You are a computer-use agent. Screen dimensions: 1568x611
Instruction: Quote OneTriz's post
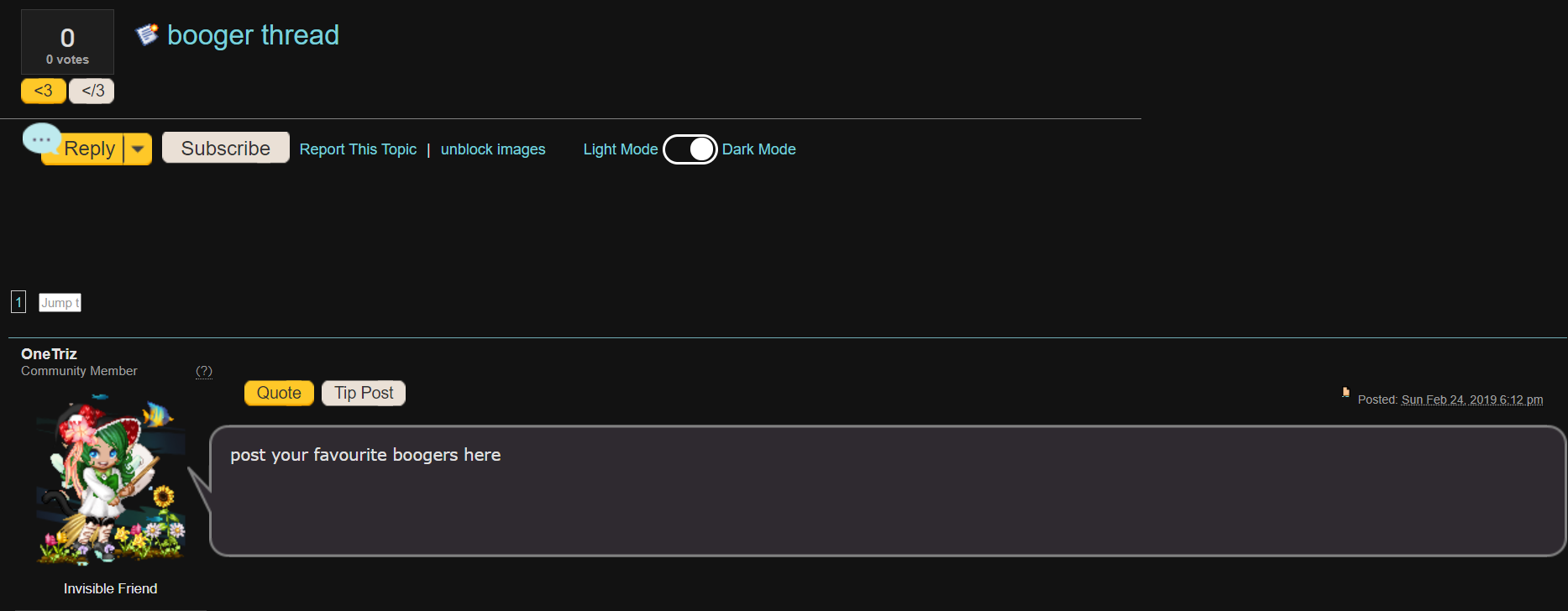tap(279, 393)
